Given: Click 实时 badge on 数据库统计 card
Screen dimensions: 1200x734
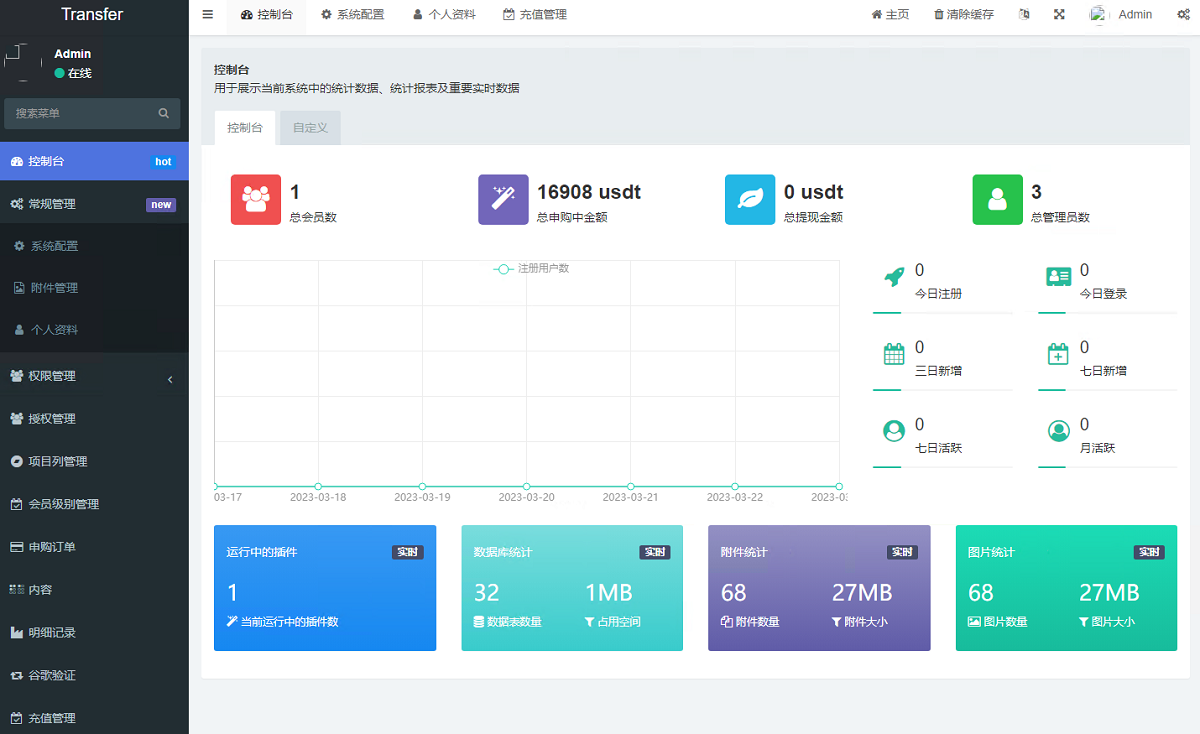Looking at the screenshot, I should [655, 552].
